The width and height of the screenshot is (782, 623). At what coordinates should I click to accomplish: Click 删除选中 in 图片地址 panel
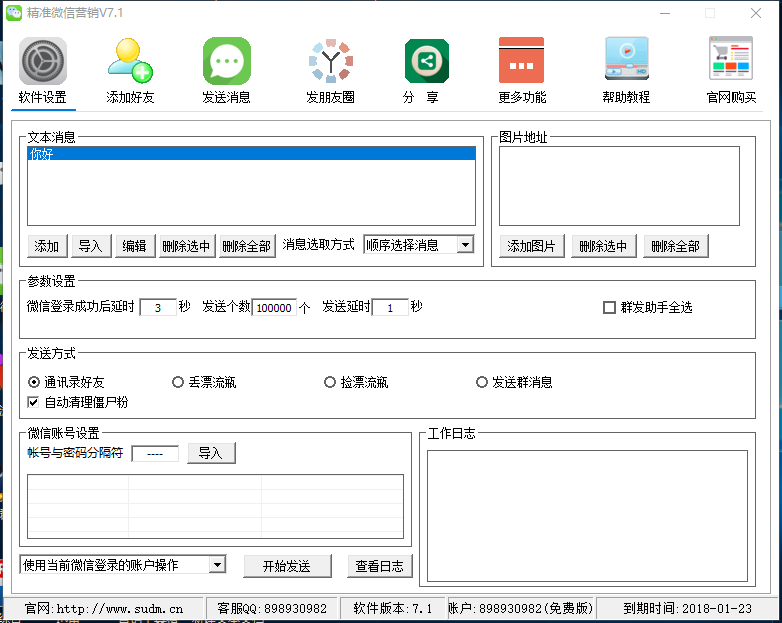[603, 246]
